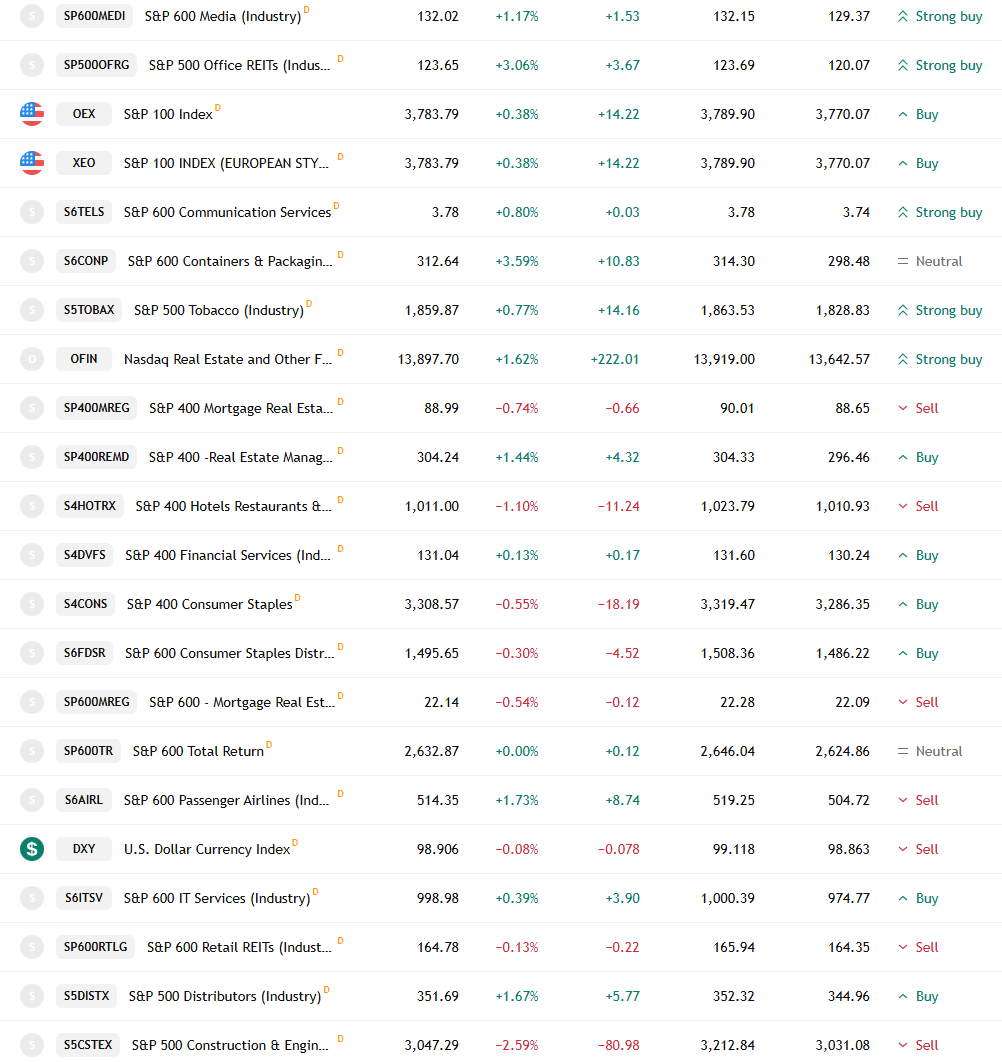Open S&P 400 Hotels Restaurants link
Screen dimensions: 1002x1062
coord(234,506)
